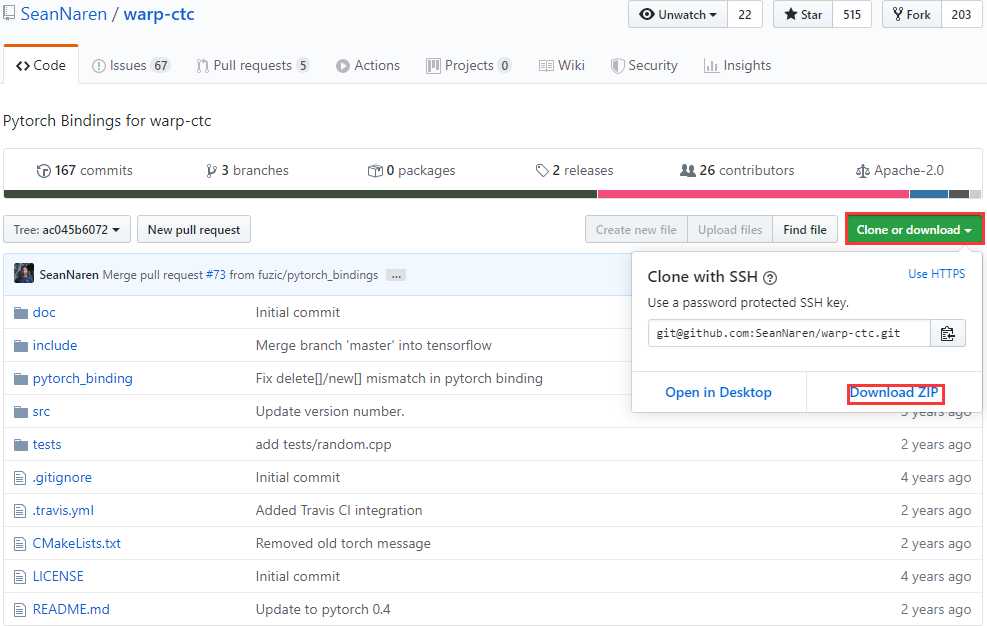Click Open in Desktop
This screenshot has width=987, height=626.
tap(718, 392)
